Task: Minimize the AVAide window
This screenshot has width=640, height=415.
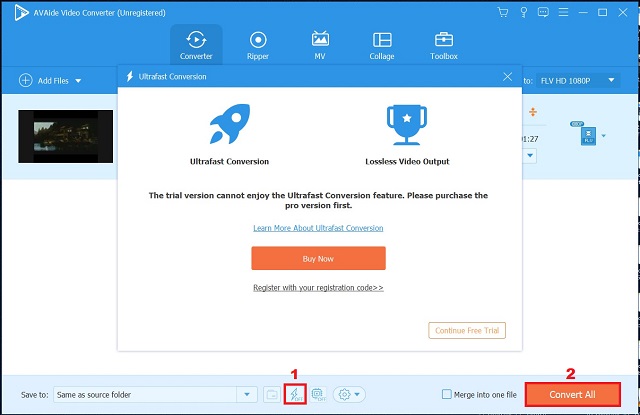Action: [x=583, y=13]
